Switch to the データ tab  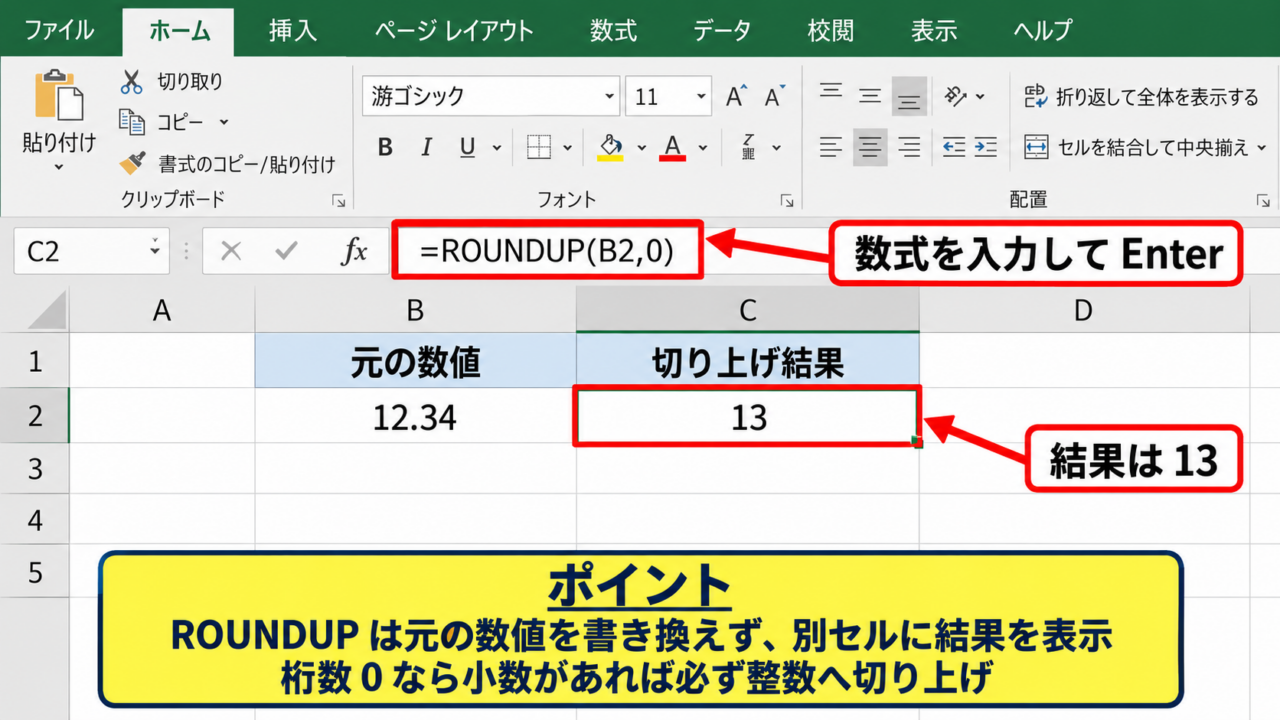pyautogui.click(x=722, y=30)
